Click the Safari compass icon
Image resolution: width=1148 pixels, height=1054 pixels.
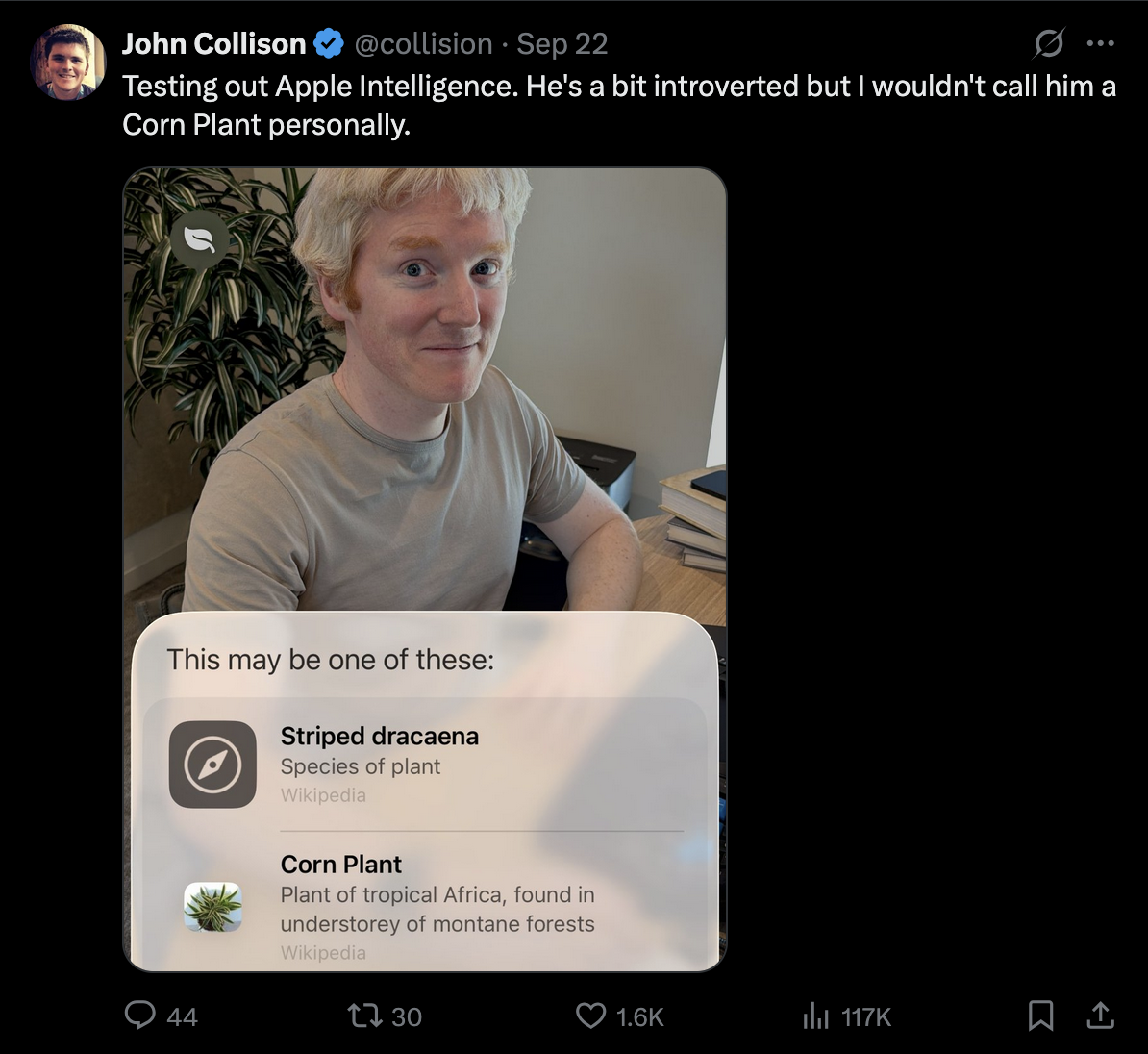pyautogui.click(x=212, y=765)
